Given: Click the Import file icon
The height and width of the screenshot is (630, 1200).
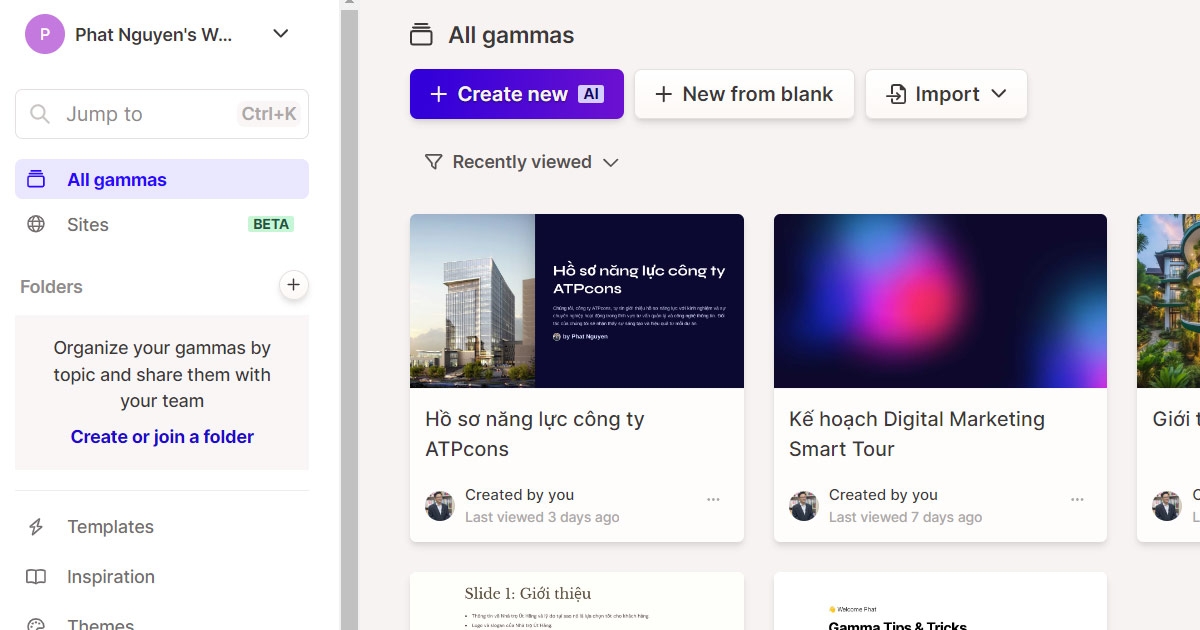Looking at the screenshot, I should [x=897, y=94].
